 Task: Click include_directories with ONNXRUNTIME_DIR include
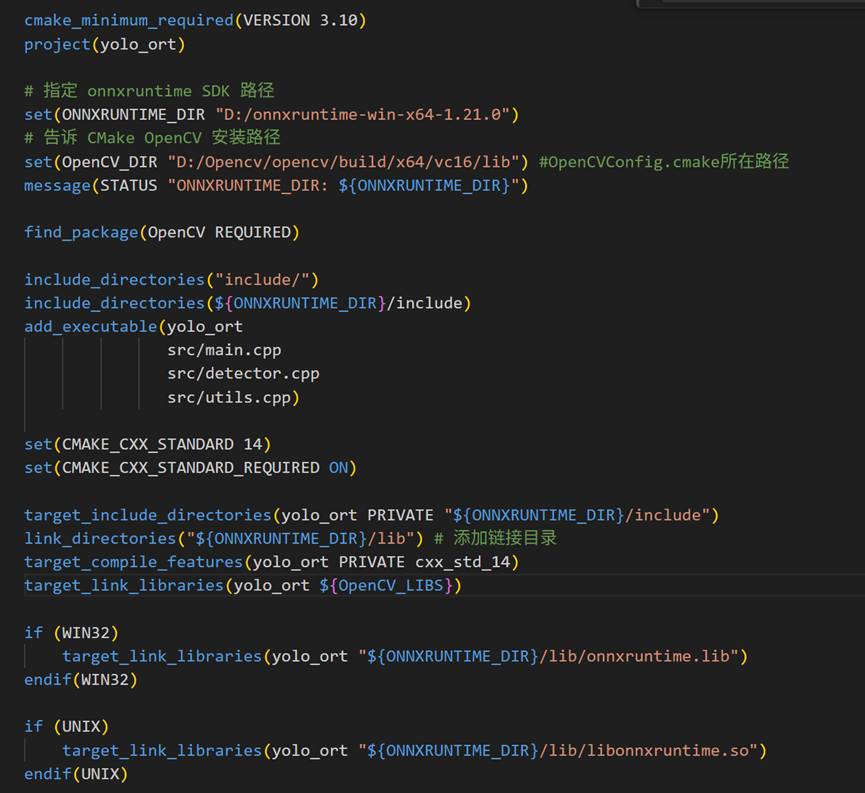pyautogui.click(x=247, y=303)
